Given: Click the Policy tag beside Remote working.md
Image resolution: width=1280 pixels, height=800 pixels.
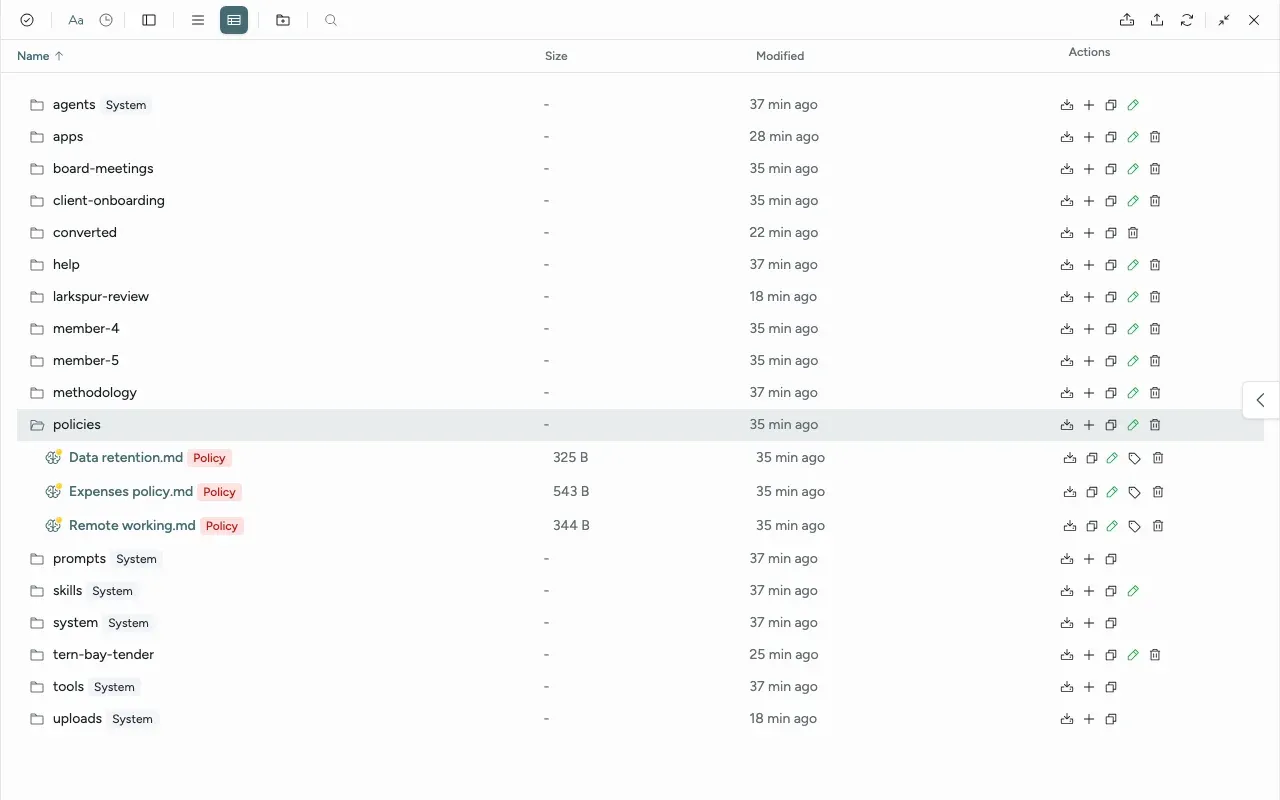Looking at the screenshot, I should [x=222, y=526].
